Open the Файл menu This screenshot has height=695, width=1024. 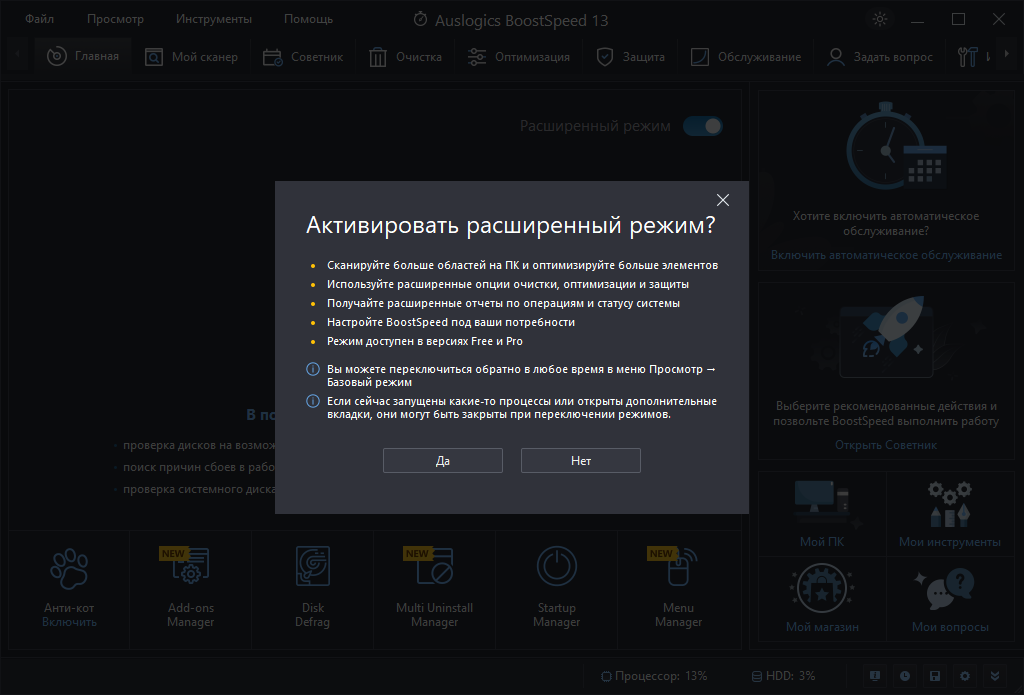coord(39,19)
